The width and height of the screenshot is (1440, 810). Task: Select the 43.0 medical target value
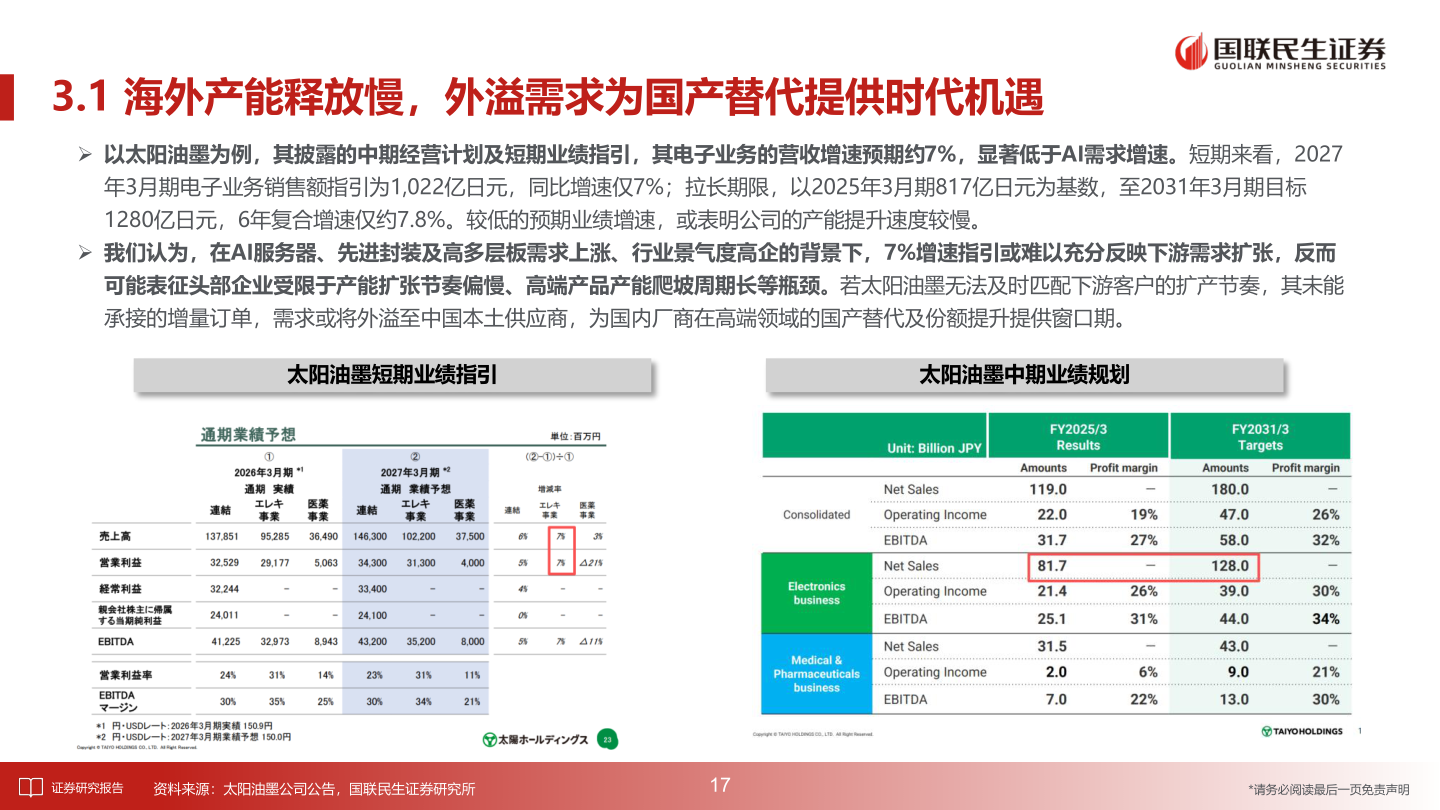pyautogui.click(x=1232, y=646)
